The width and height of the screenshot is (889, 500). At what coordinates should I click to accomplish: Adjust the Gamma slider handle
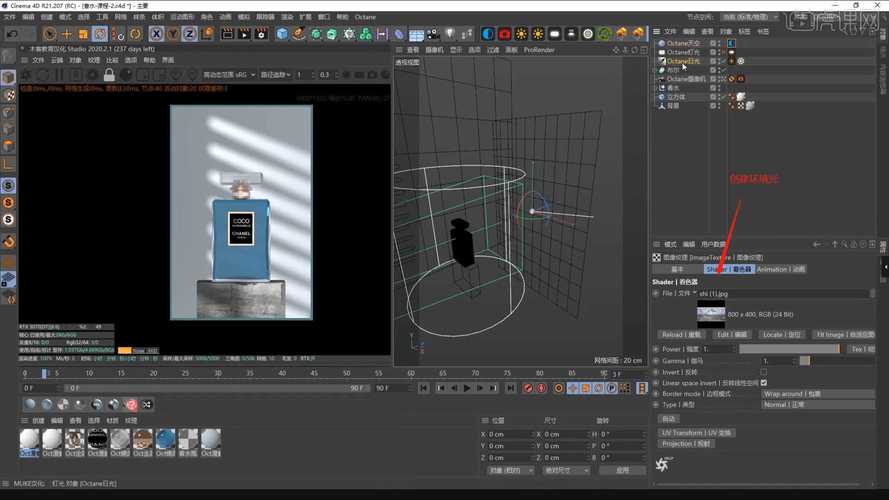point(805,361)
